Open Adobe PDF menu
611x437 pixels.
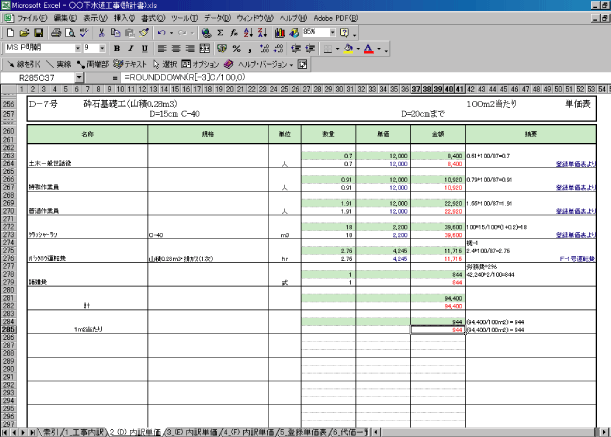tap(336, 18)
